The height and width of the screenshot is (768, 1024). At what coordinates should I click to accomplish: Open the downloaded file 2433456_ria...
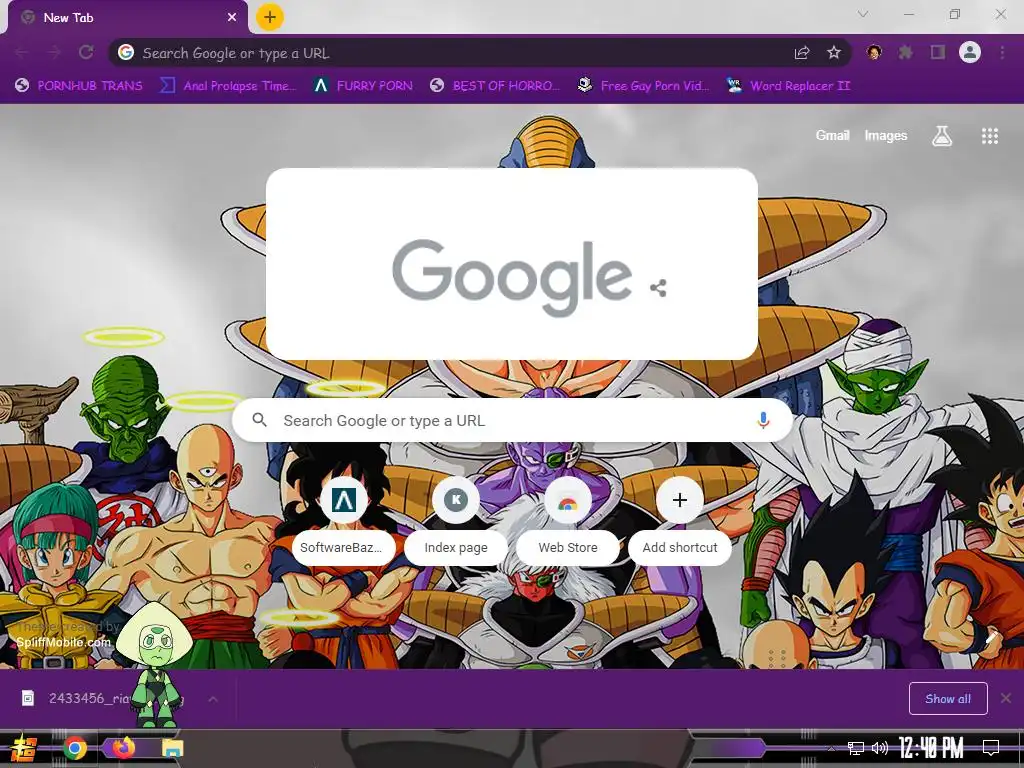[x=104, y=699]
